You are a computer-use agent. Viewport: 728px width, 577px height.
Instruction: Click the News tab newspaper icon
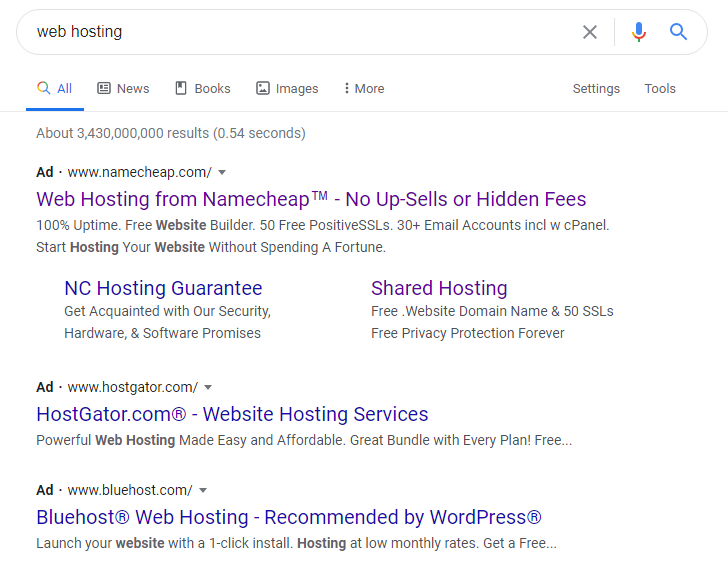tap(104, 88)
